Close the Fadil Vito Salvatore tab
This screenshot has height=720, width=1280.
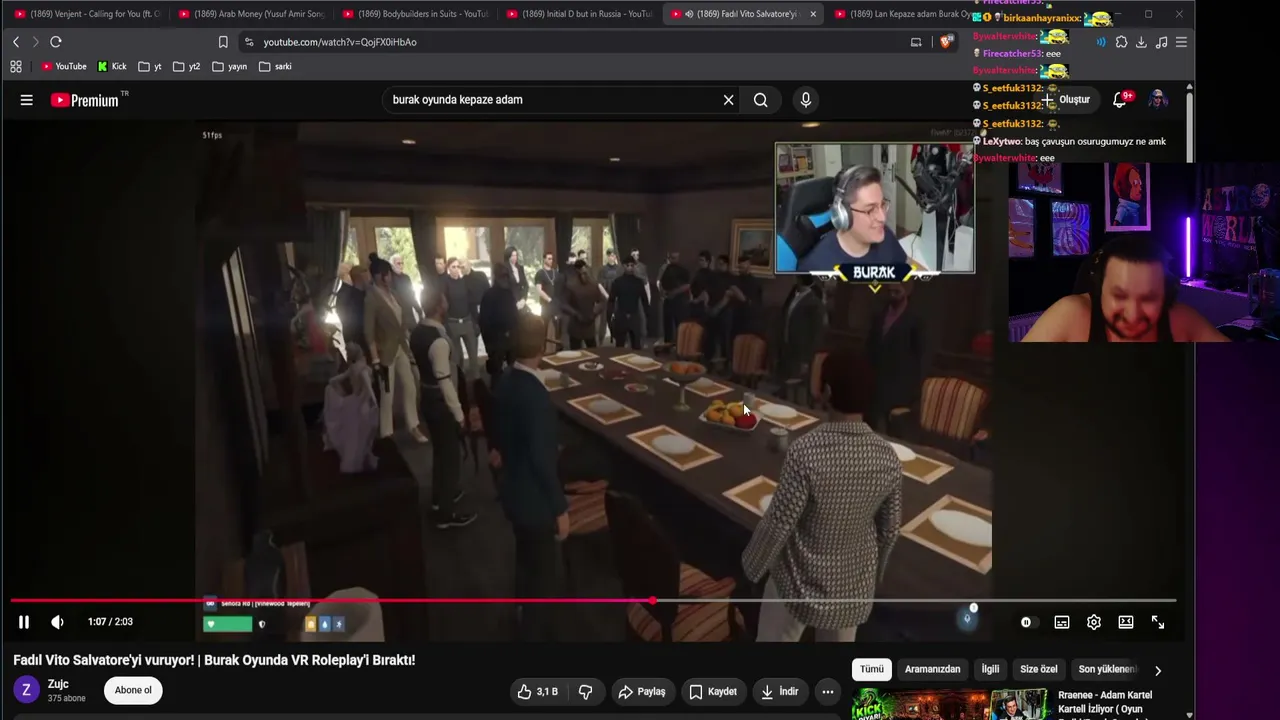tap(813, 14)
